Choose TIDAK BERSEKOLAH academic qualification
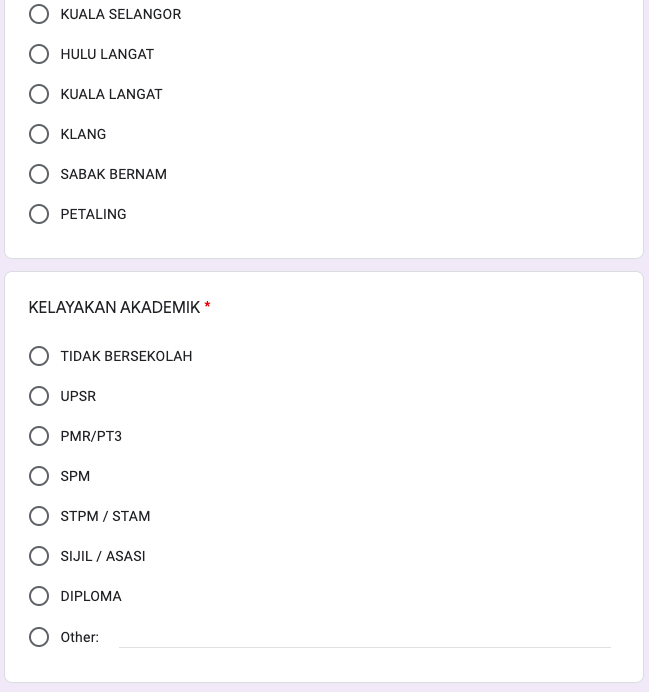This screenshot has height=692, width=649. [x=39, y=356]
